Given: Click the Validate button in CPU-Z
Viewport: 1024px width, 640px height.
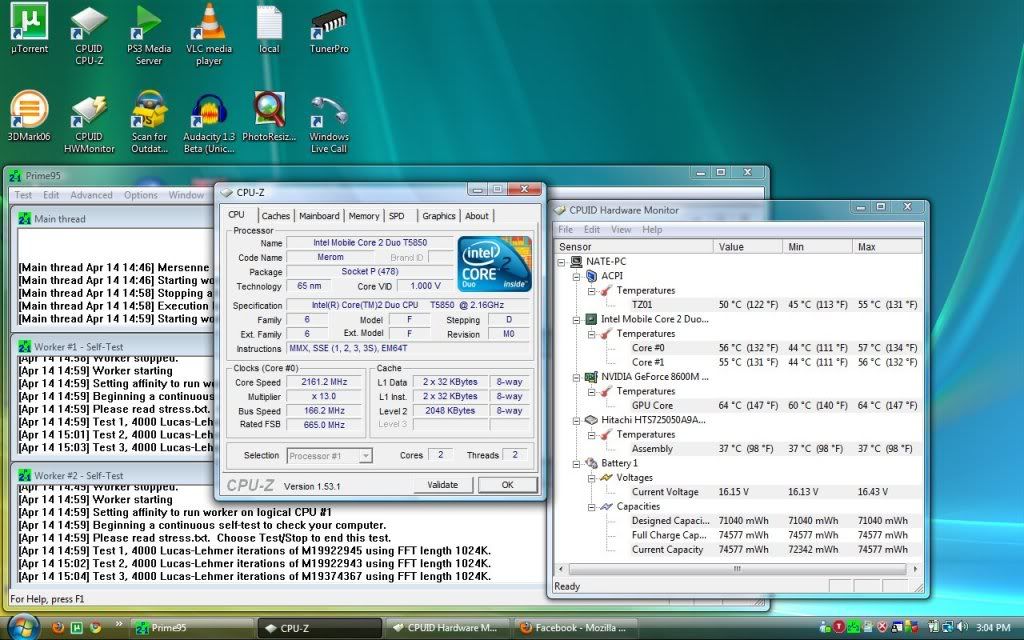Looking at the screenshot, I should [442, 485].
